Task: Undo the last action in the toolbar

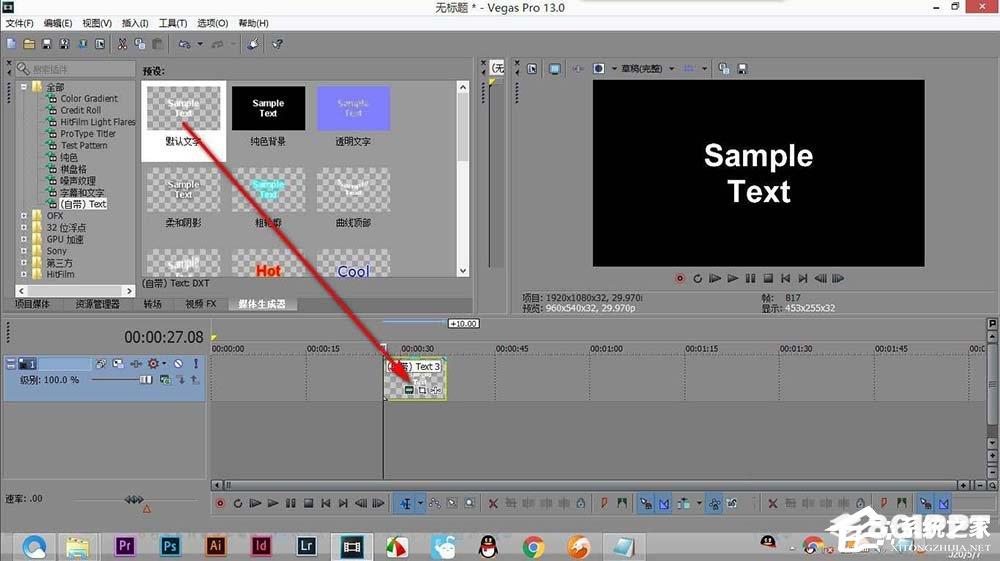Action: pos(184,44)
